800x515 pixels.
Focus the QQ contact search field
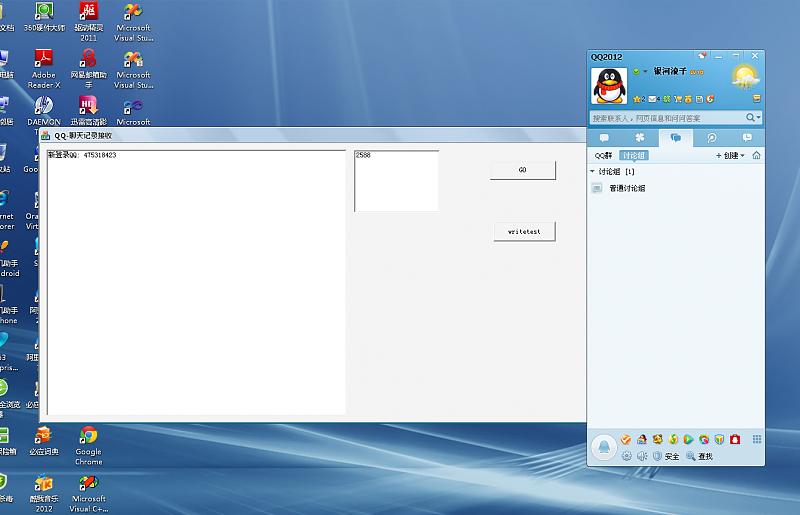667,118
